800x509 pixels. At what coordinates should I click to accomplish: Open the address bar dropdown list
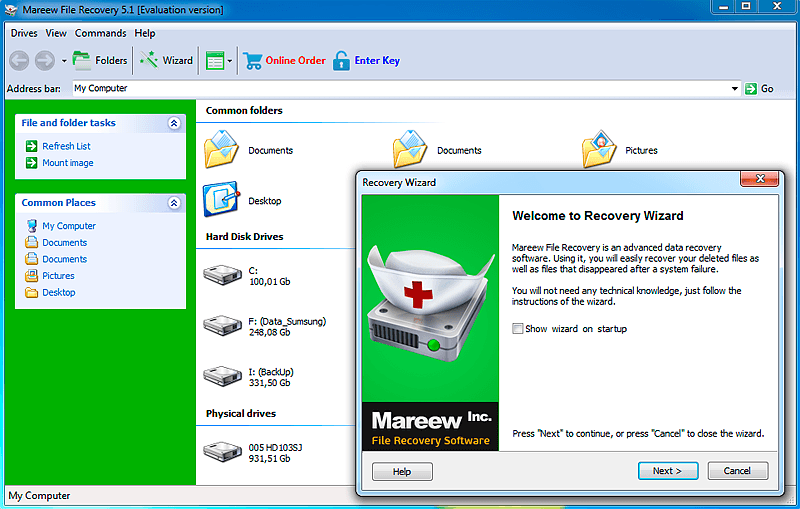tap(735, 89)
